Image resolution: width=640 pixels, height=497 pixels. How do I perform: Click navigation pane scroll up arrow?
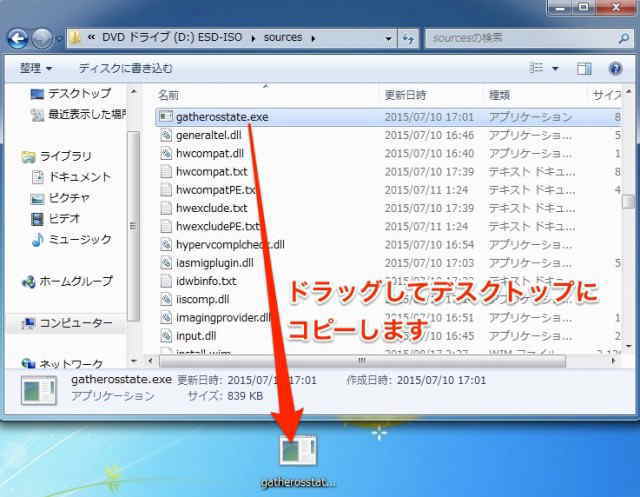[x=133, y=92]
